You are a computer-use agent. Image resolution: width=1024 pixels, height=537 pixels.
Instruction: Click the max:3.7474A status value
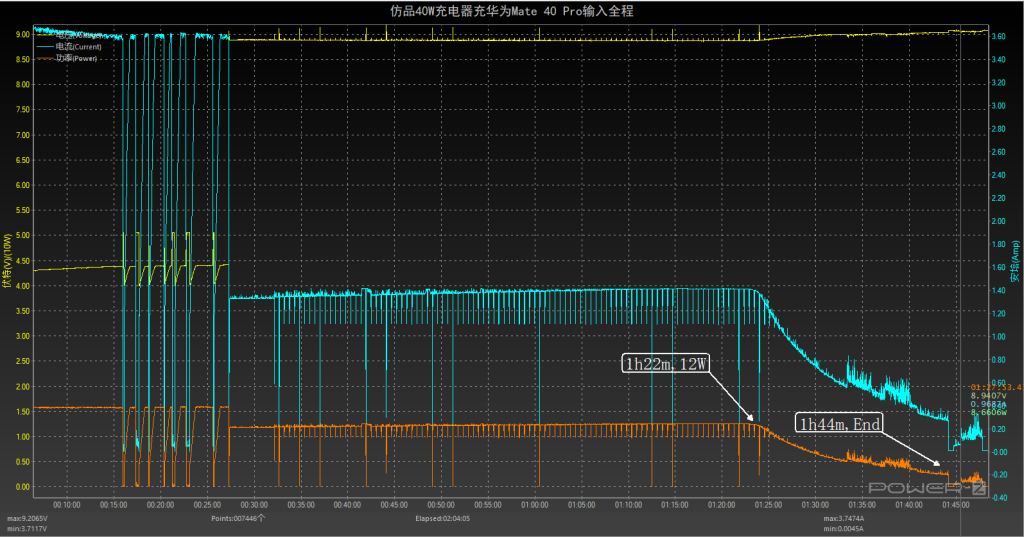[x=844, y=519]
